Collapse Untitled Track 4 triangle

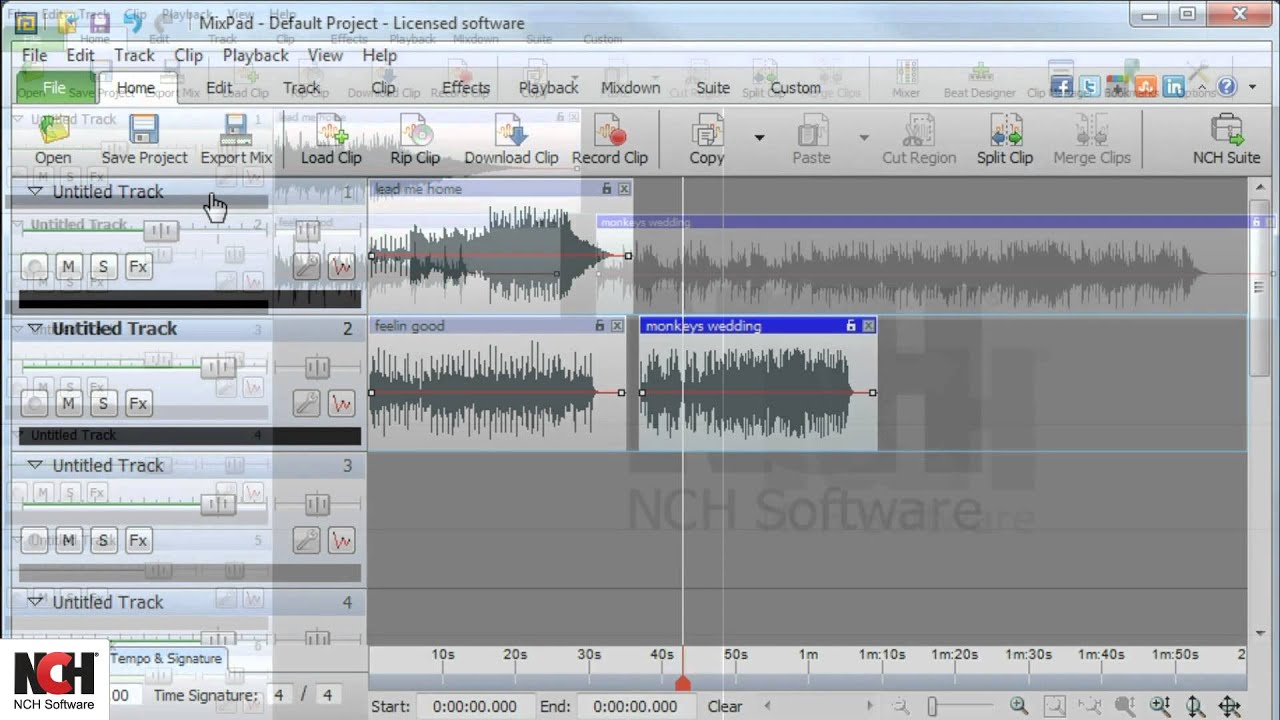click(35, 602)
